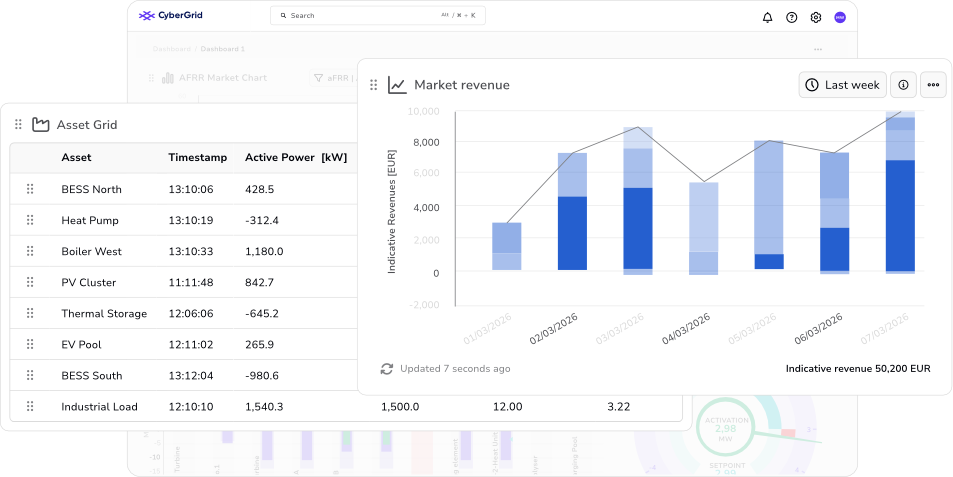Open settings via the gear icon
The image size is (953, 477).
click(x=816, y=18)
